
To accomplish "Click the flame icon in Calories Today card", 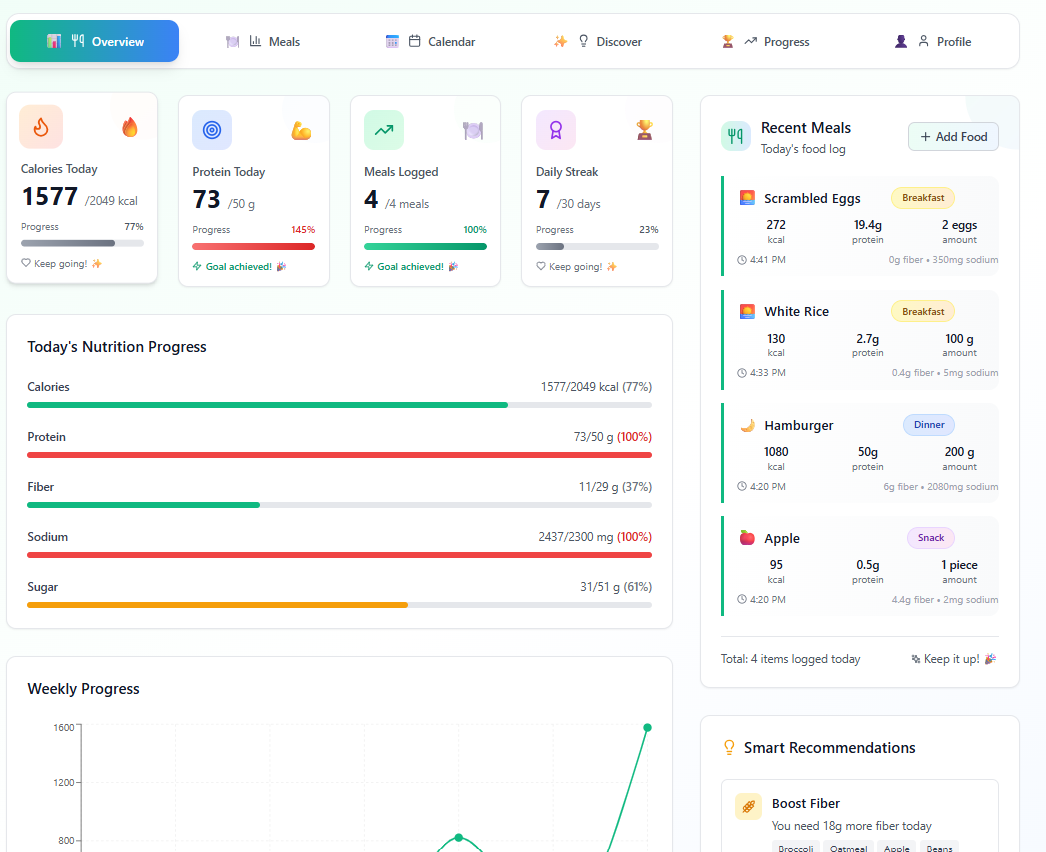I will tap(41, 127).
